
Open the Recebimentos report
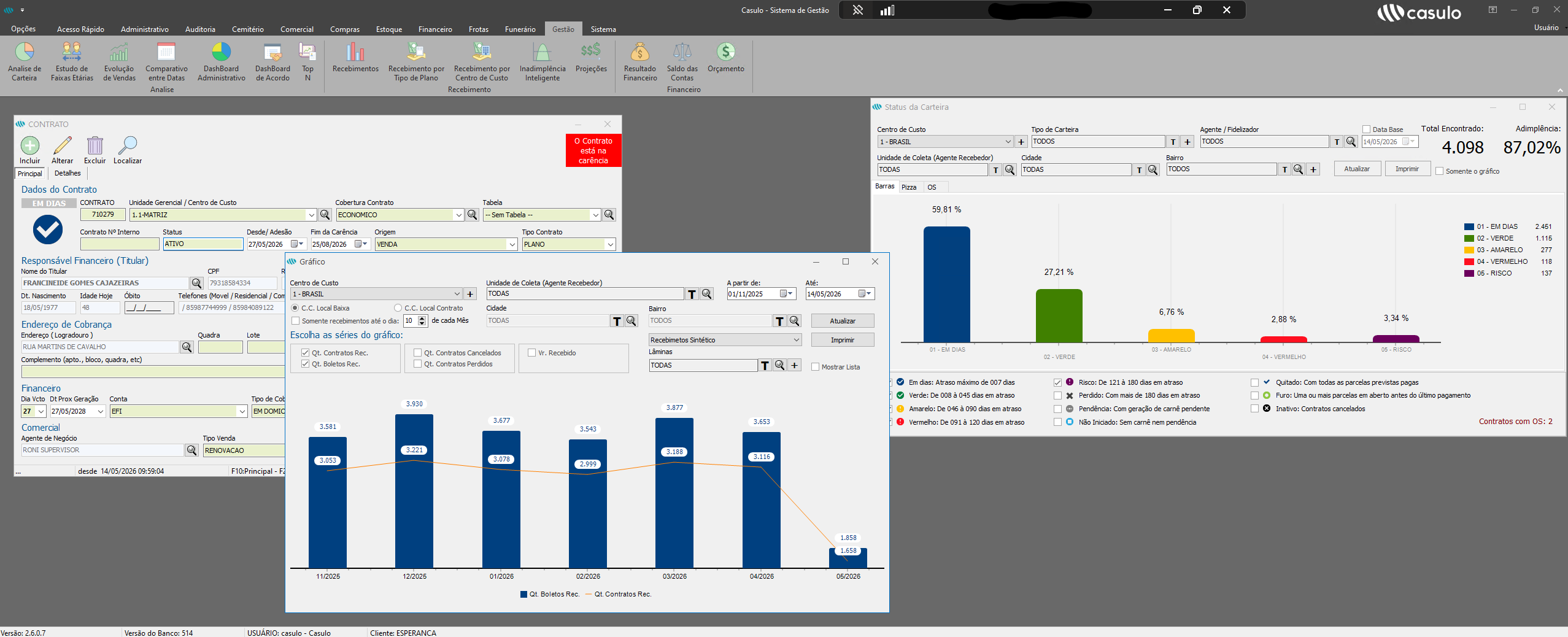point(355,57)
